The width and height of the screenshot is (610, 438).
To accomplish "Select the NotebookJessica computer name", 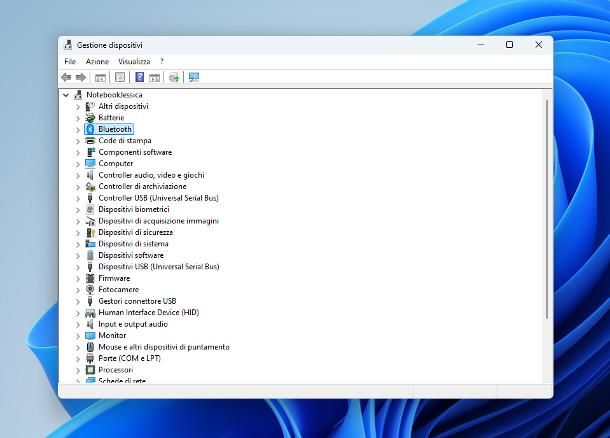I will (114, 95).
